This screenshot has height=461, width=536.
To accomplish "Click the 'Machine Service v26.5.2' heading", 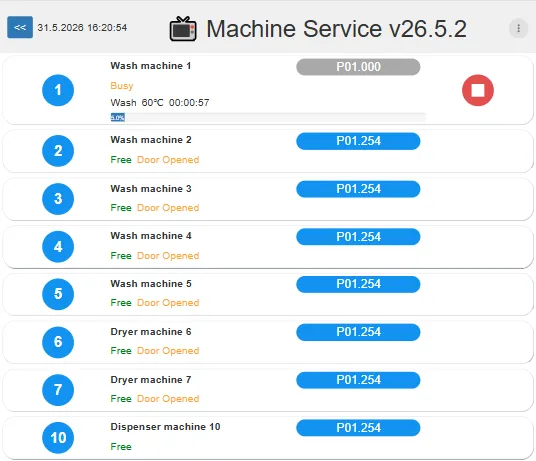I will pyautogui.click(x=336, y=29).
